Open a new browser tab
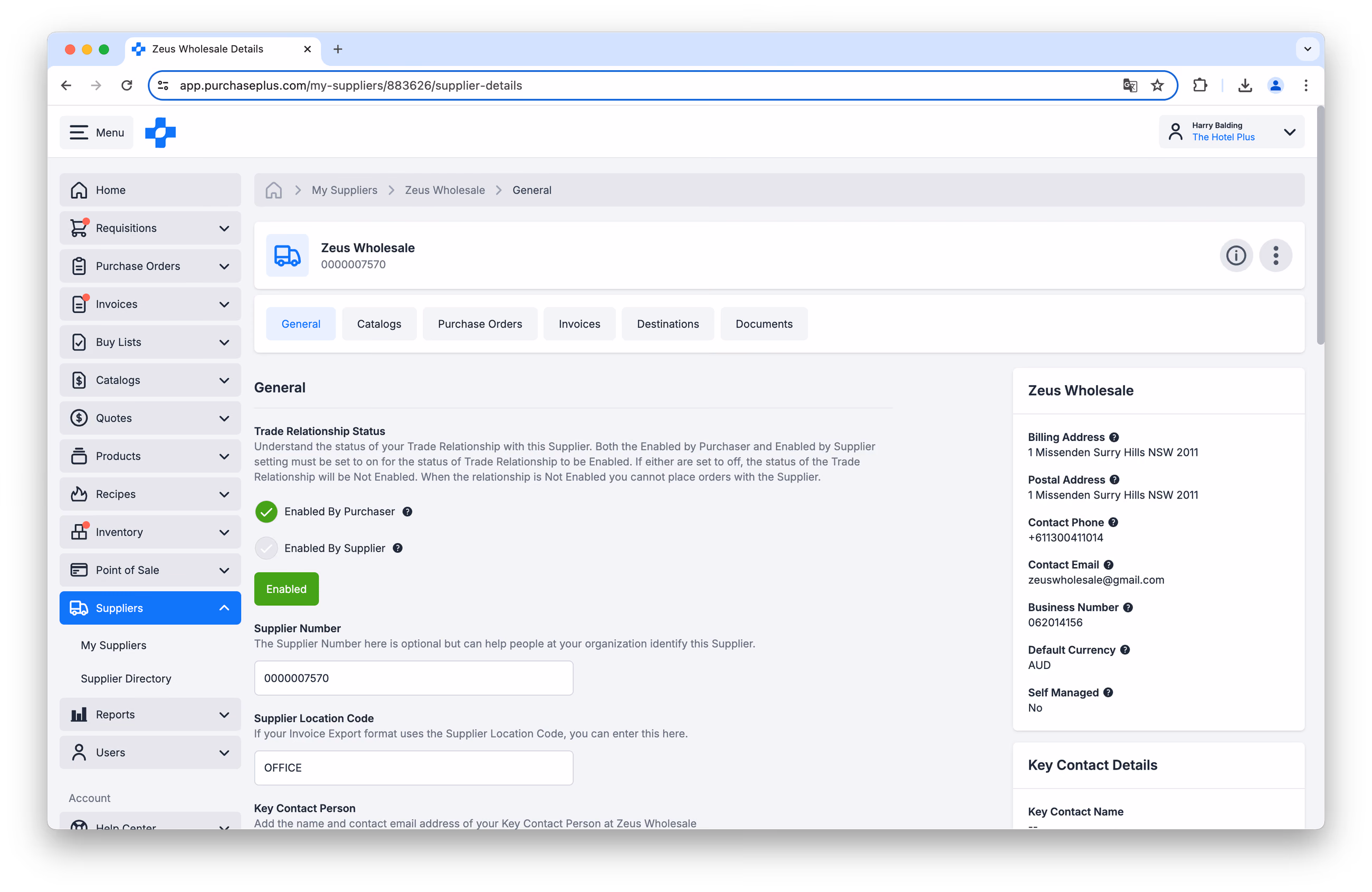Image resolution: width=1372 pixels, height=892 pixels. (338, 49)
